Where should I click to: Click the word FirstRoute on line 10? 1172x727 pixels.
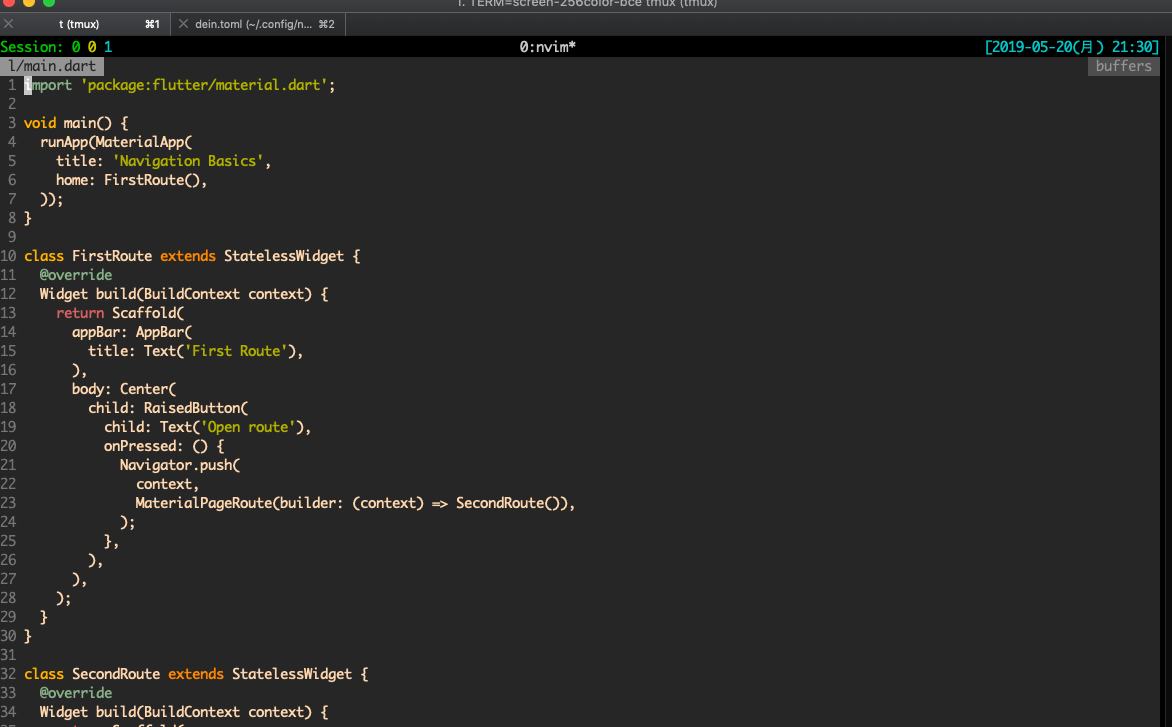coord(112,255)
